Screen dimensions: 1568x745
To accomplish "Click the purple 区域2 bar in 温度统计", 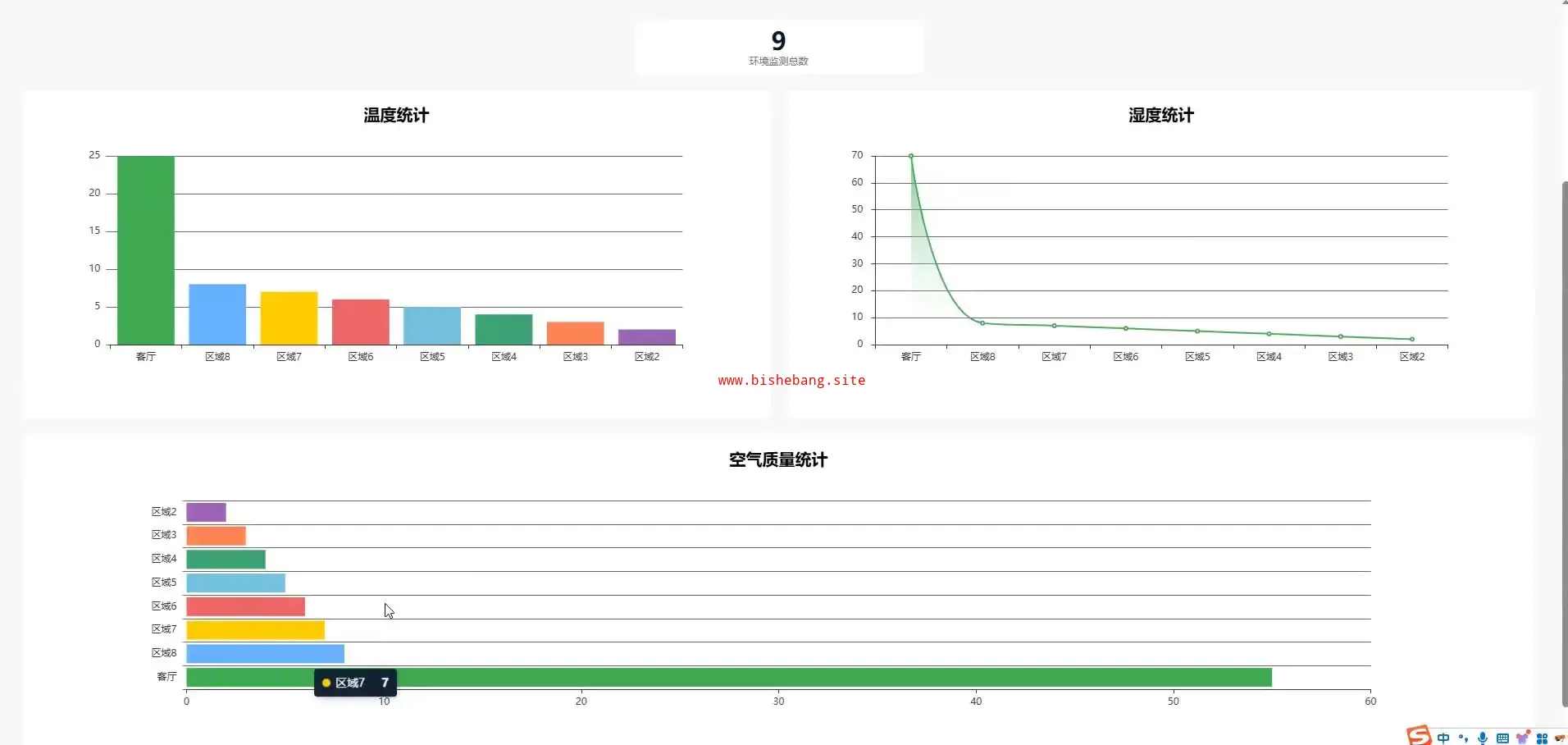I will coord(647,337).
